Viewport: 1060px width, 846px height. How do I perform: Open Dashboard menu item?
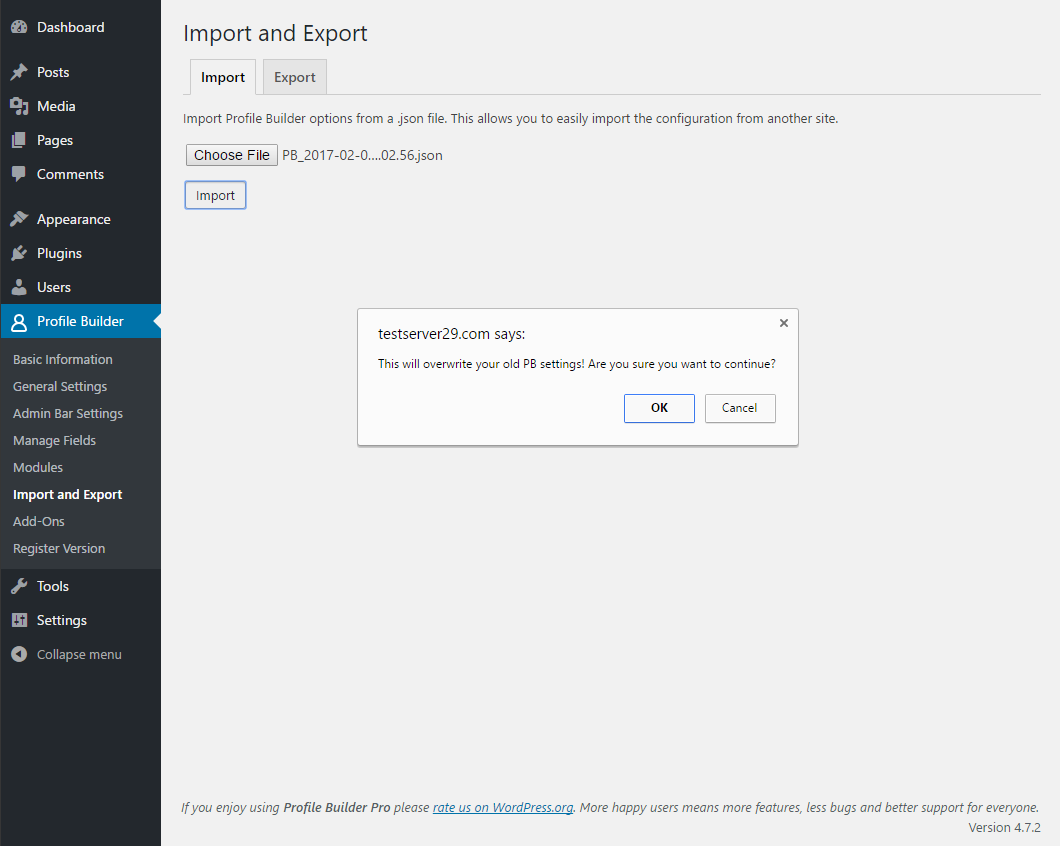(x=70, y=27)
